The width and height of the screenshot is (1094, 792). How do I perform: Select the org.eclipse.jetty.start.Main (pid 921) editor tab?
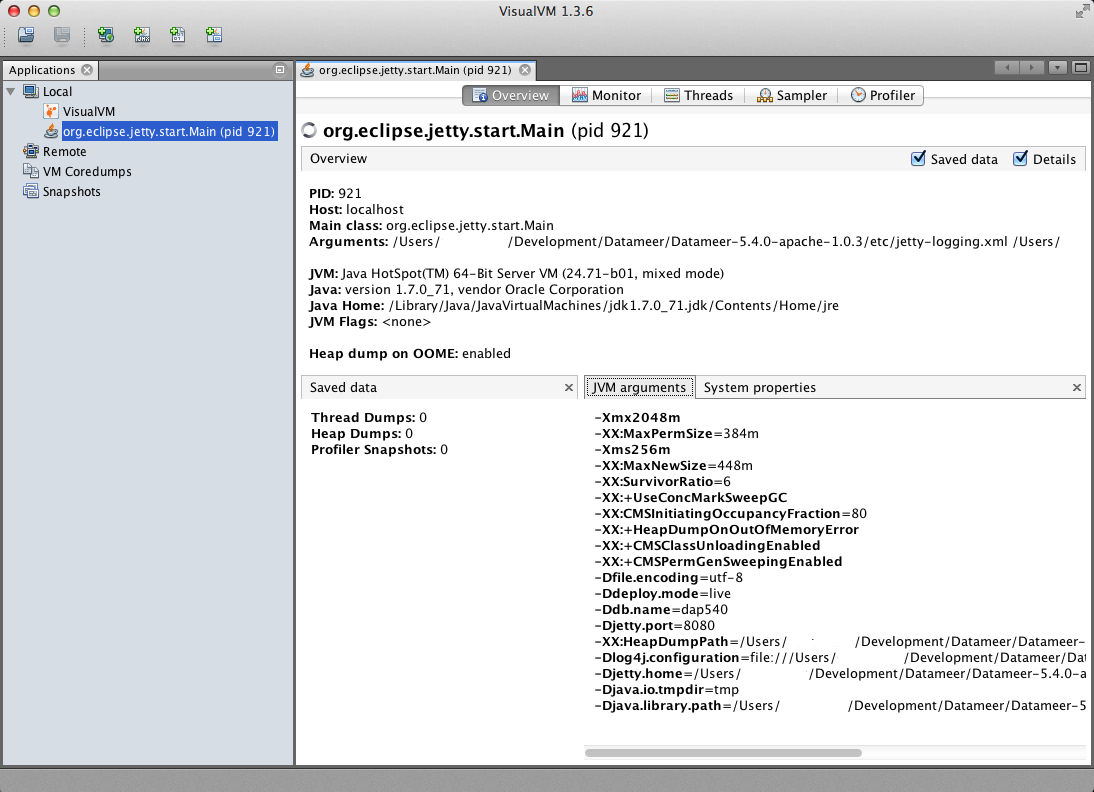tap(415, 70)
